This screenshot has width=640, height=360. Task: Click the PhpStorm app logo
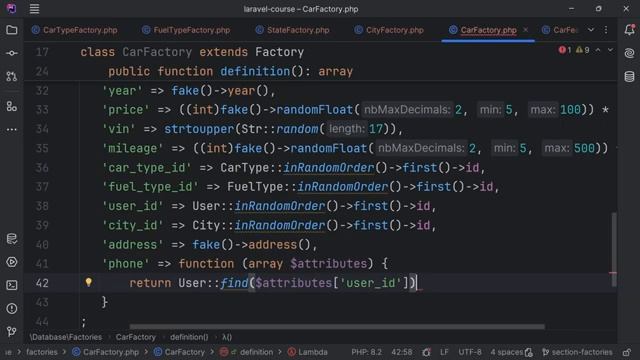pos(11,9)
